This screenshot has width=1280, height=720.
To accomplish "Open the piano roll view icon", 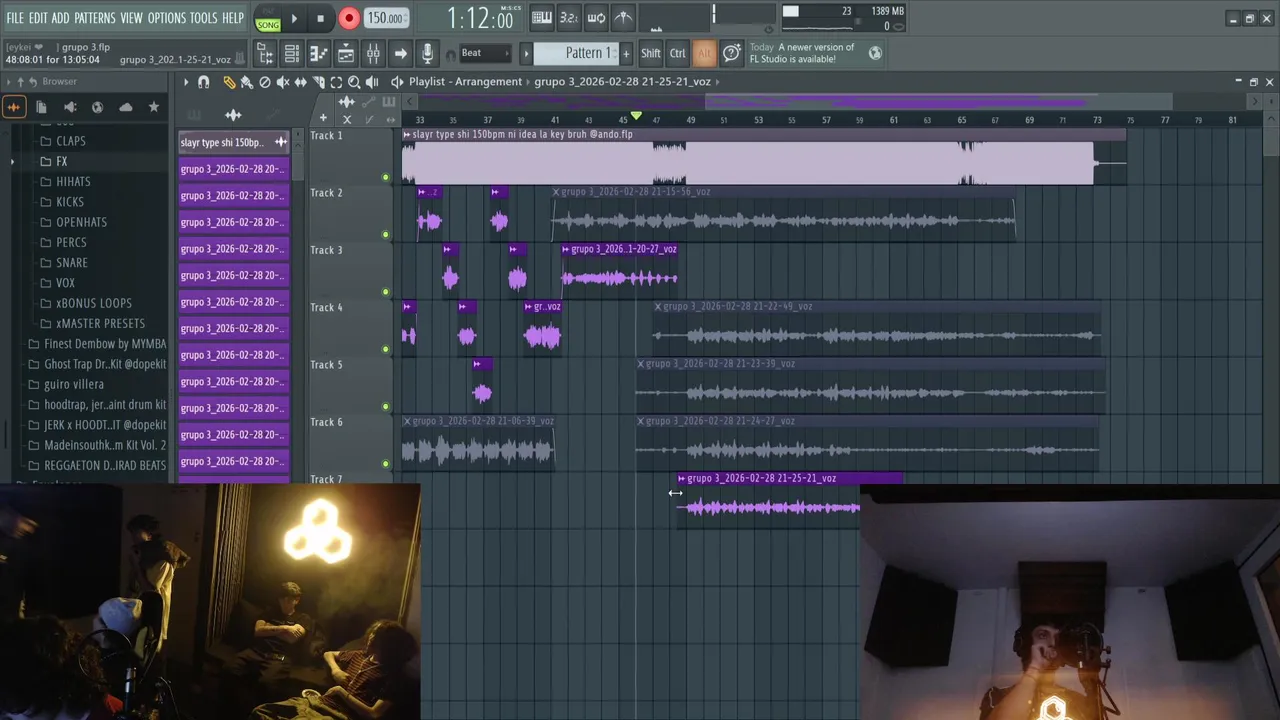I will [319, 54].
